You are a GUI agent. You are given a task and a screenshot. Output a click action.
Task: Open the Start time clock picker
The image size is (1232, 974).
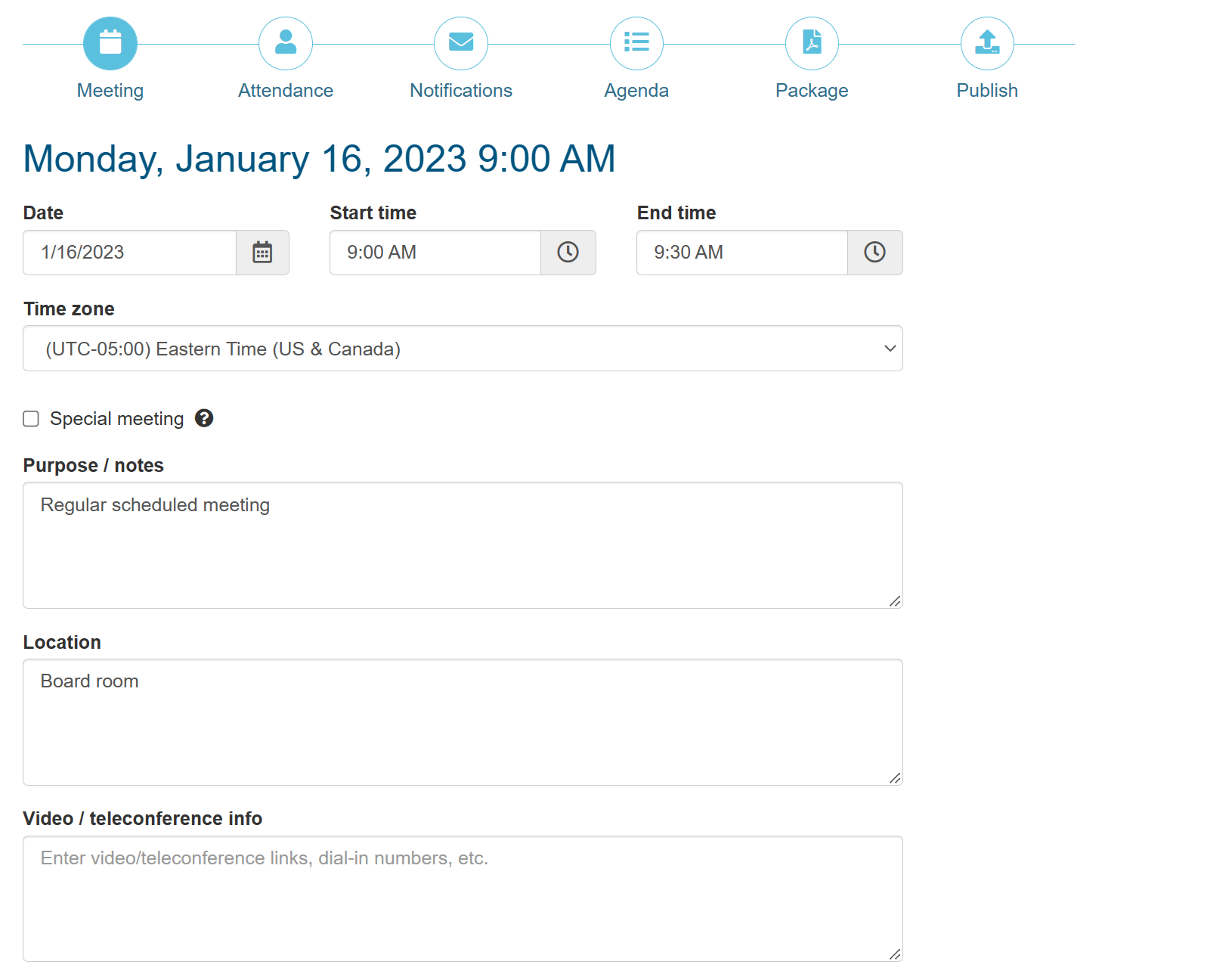click(x=568, y=253)
